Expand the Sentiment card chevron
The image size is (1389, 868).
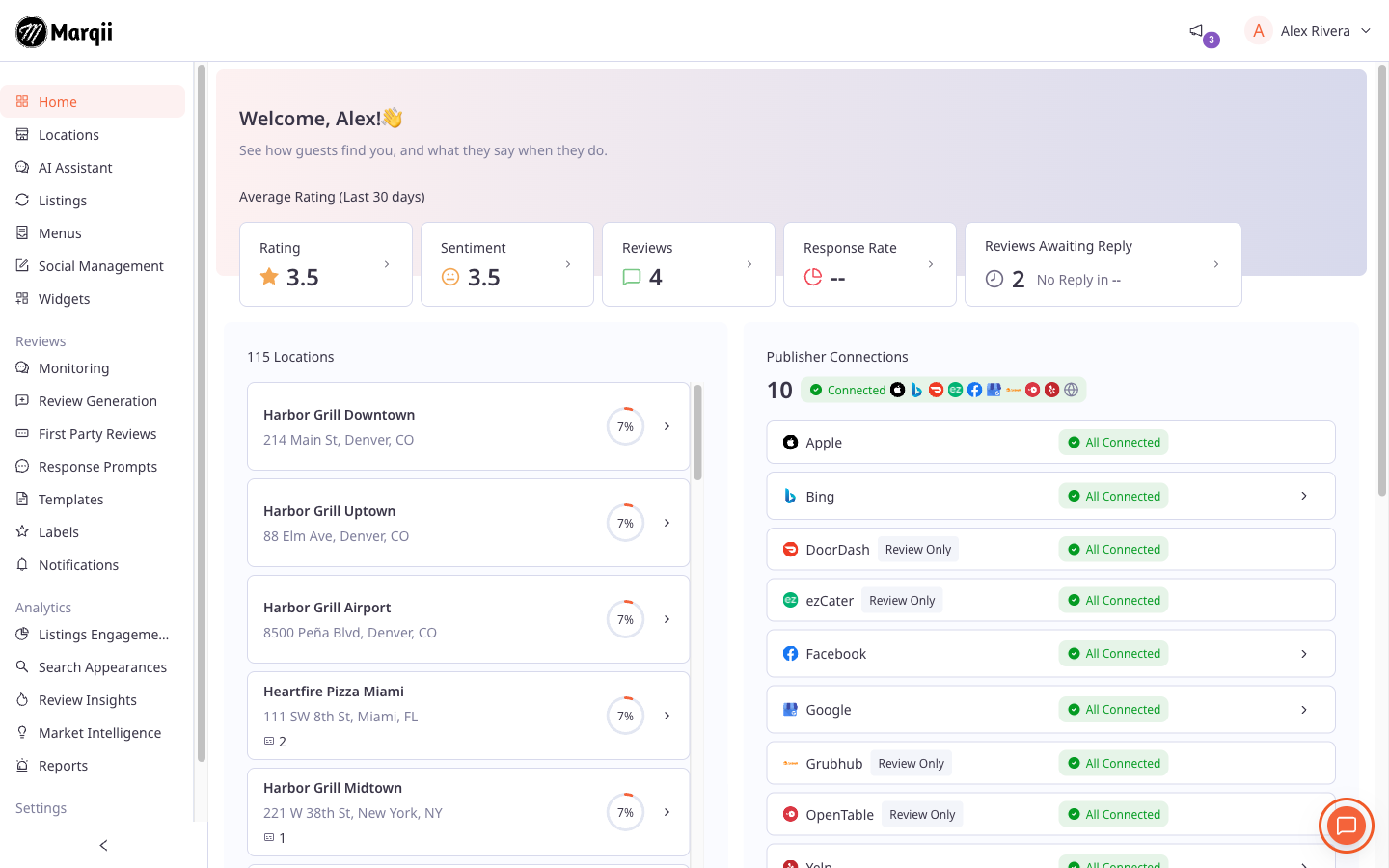coord(568,264)
